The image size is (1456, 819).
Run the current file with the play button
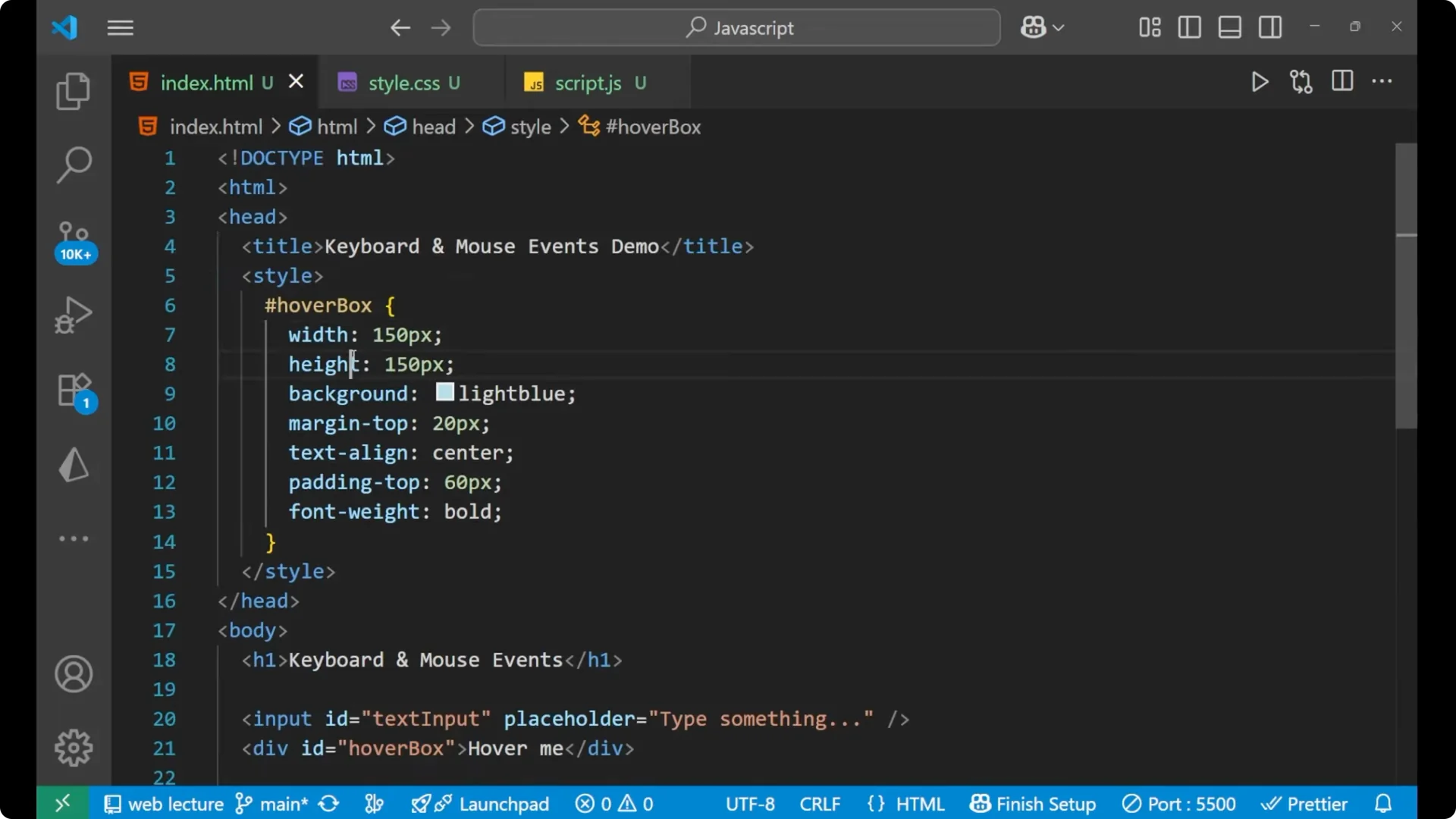pos(1259,82)
